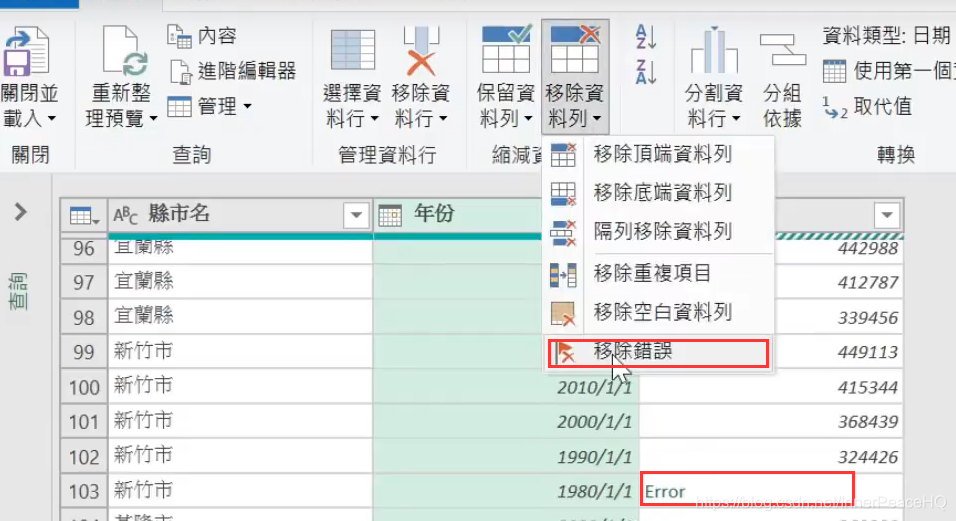Collapse the 移除資料列 dropdown arrow

(597, 118)
